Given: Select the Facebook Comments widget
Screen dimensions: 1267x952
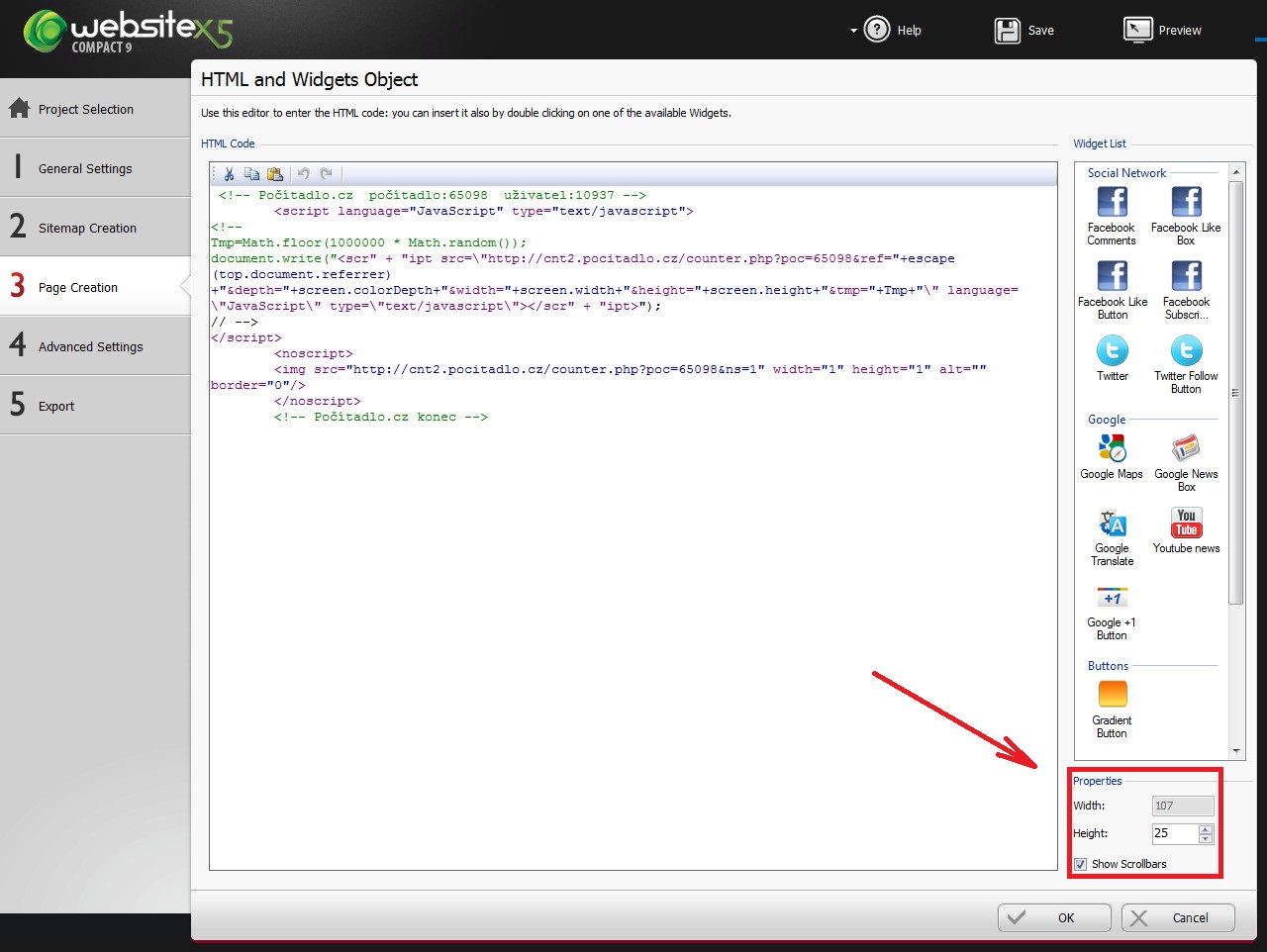Looking at the screenshot, I should click(1112, 215).
